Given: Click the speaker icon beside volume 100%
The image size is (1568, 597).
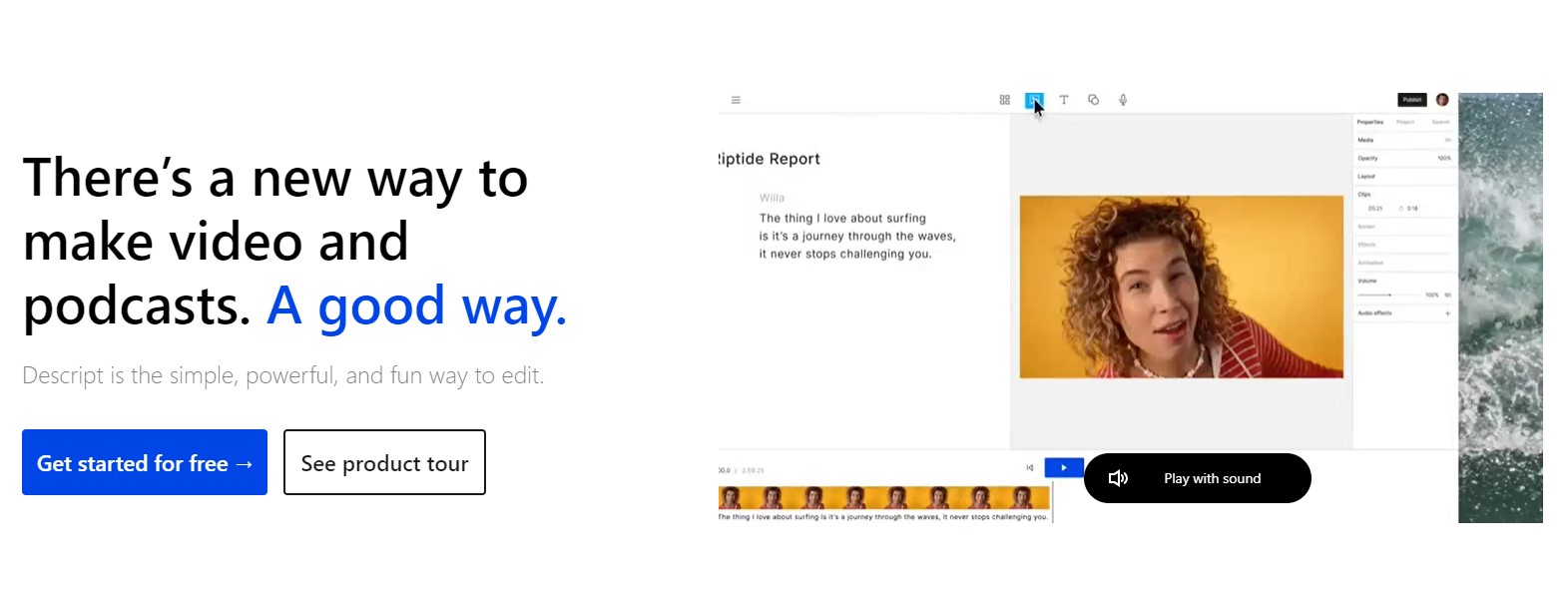Looking at the screenshot, I should tap(1447, 296).
